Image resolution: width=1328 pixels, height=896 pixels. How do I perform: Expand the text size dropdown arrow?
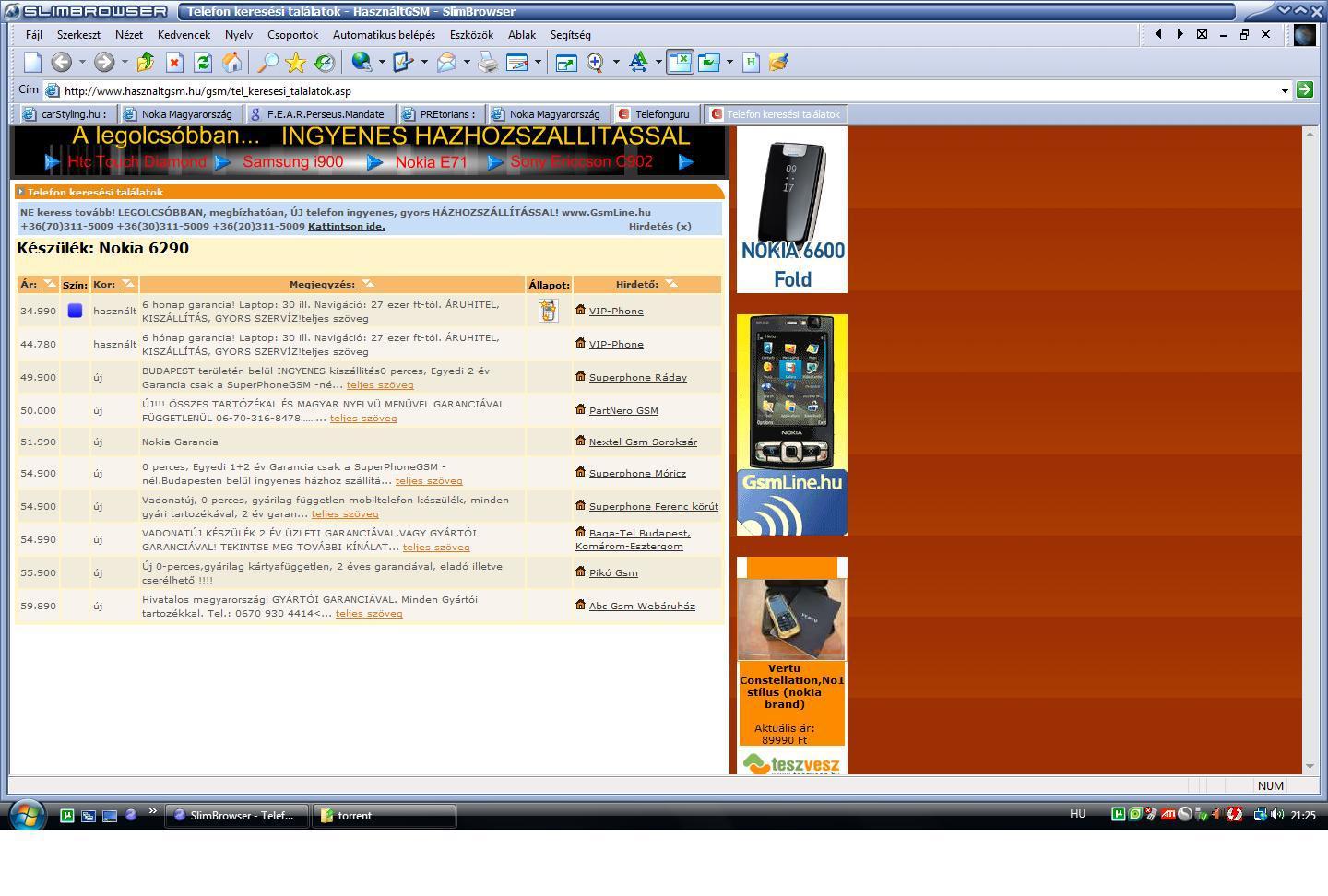point(658,62)
